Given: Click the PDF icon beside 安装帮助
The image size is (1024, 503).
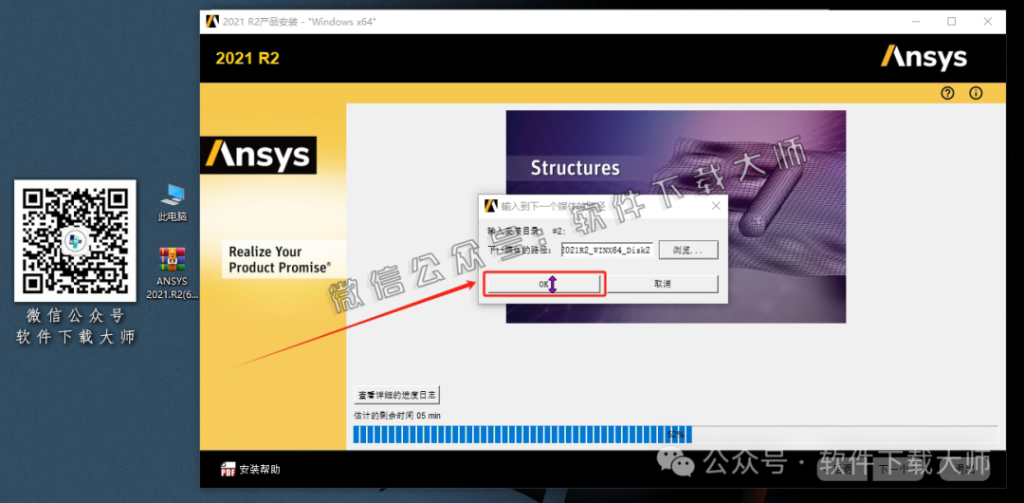Looking at the screenshot, I should tap(228, 469).
